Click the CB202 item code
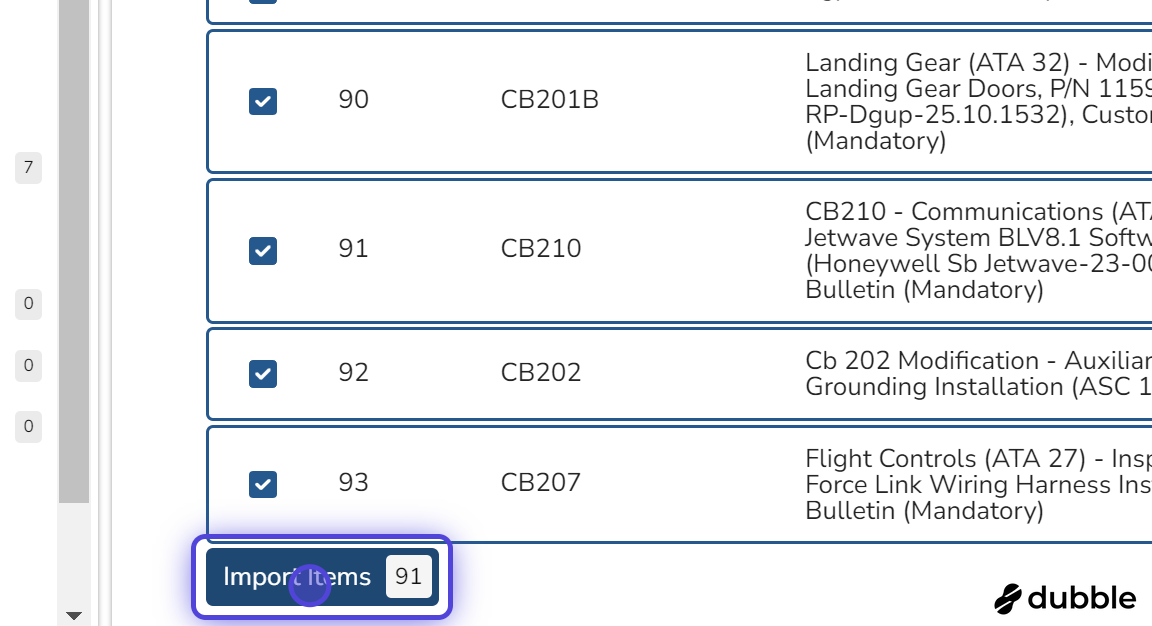 point(541,373)
